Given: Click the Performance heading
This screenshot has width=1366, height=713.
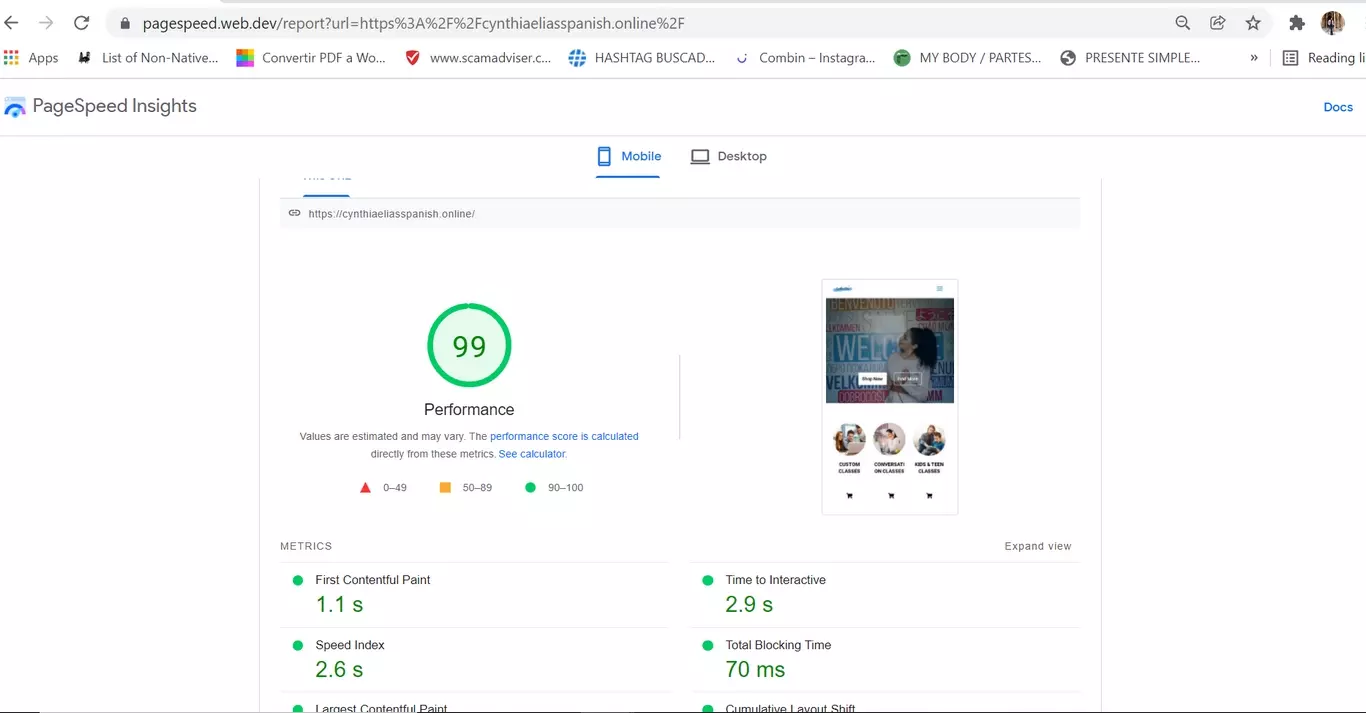Looking at the screenshot, I should (x=469, y=410).
